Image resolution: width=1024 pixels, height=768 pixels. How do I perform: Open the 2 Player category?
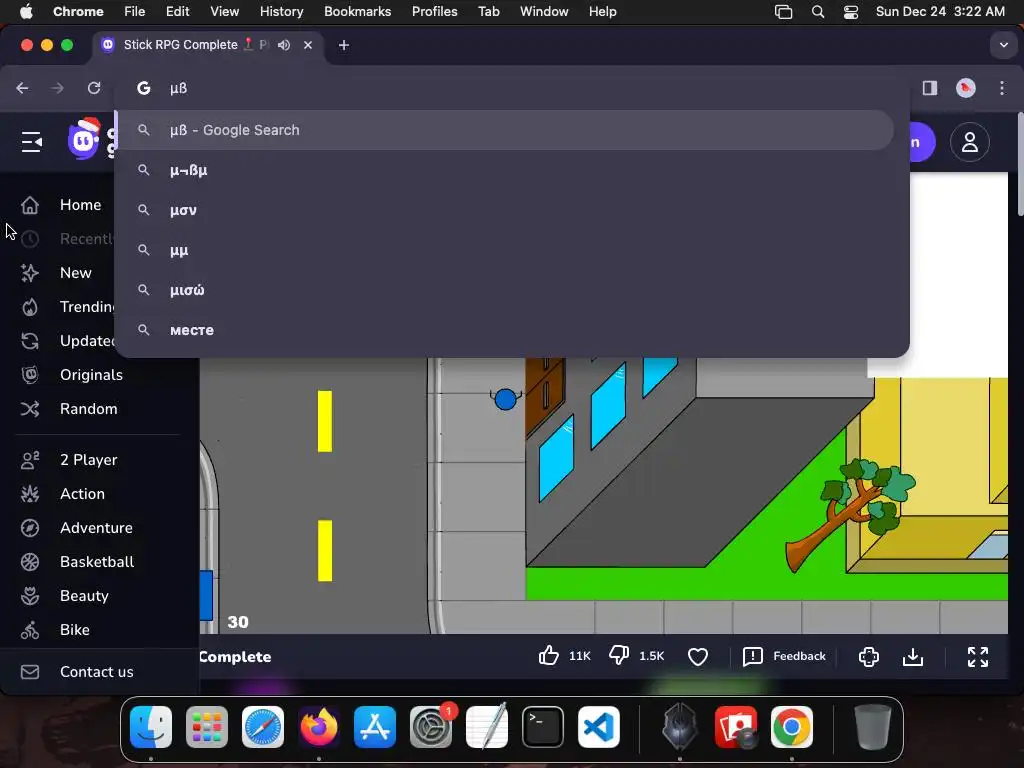89,460
